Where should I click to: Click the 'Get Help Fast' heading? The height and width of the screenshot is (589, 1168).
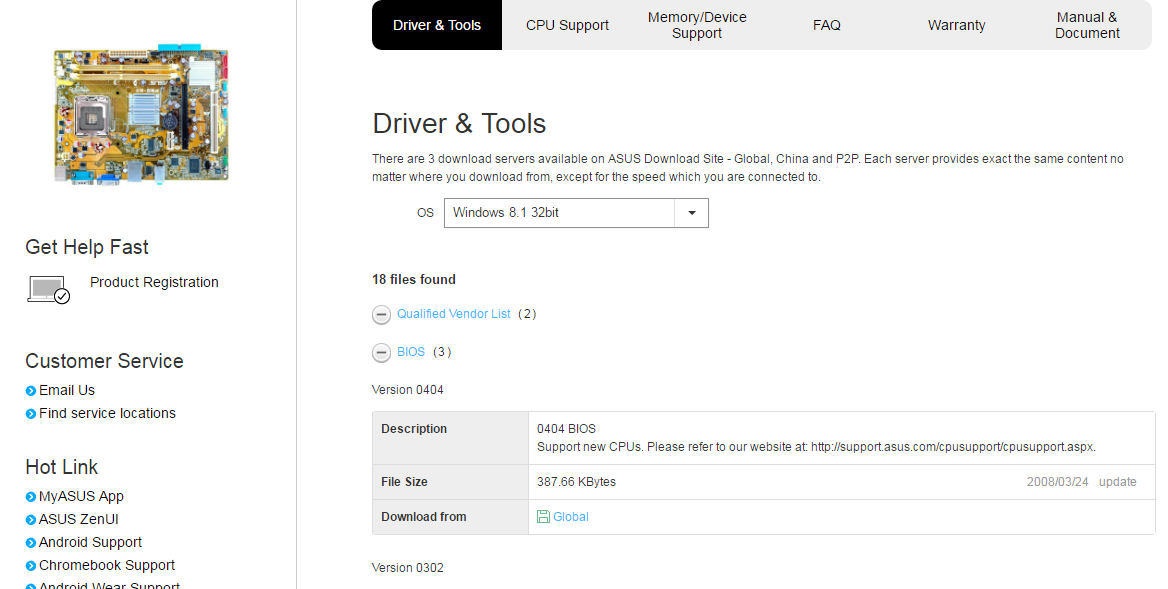[86, 247]
